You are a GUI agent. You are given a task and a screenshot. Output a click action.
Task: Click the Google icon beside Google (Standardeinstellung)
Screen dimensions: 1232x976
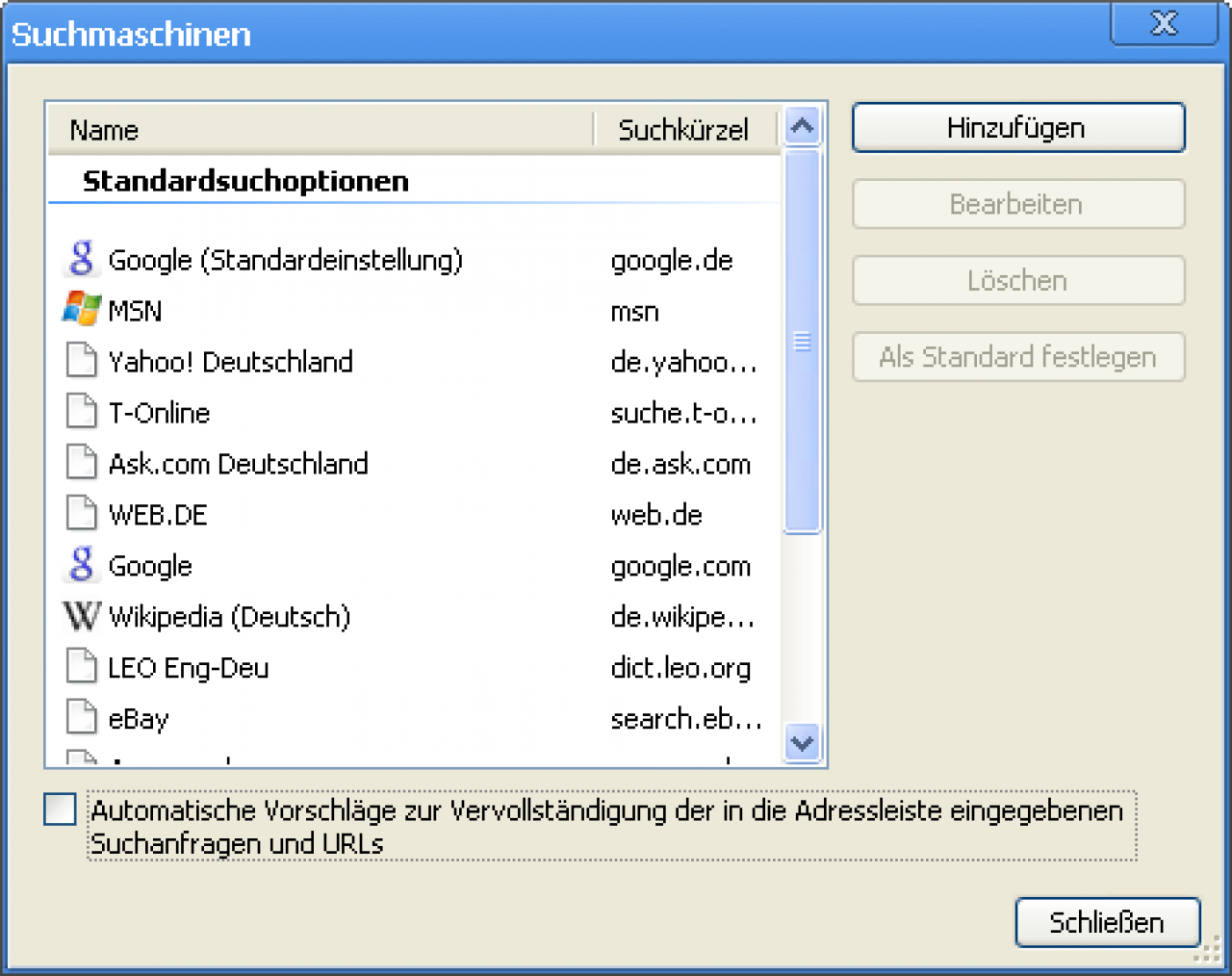point(82,259)
